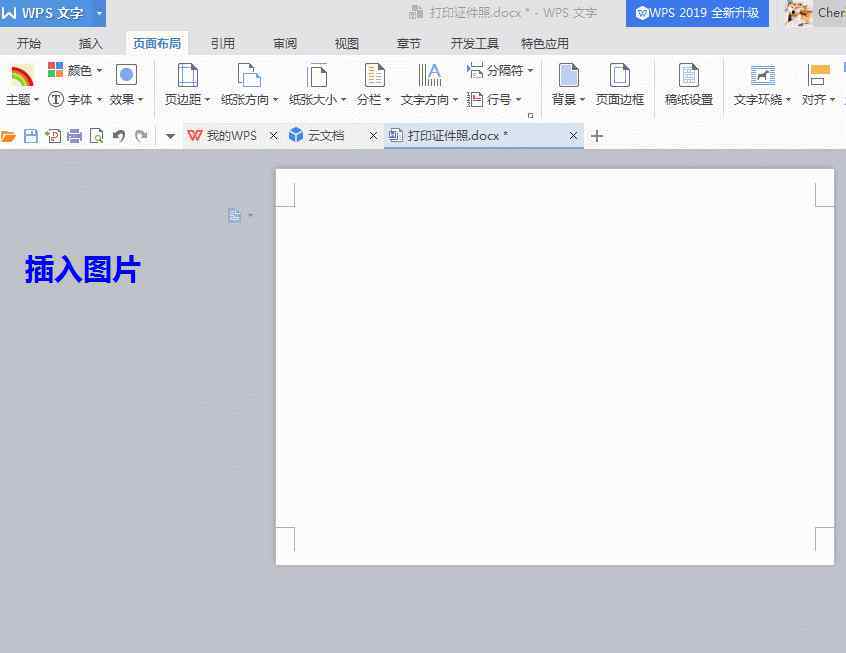Switch to the 开始 ribbon tab
Image resolution: width=846 pixels, height=653 pixels.
[29, 43]
